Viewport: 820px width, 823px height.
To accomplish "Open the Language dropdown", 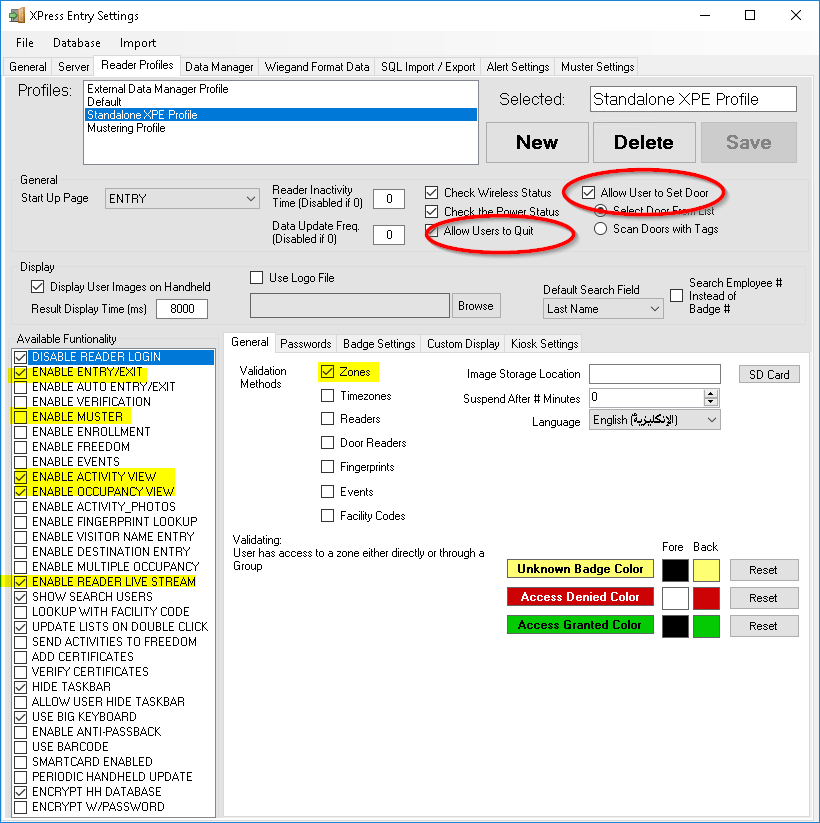I will (654, 421).
